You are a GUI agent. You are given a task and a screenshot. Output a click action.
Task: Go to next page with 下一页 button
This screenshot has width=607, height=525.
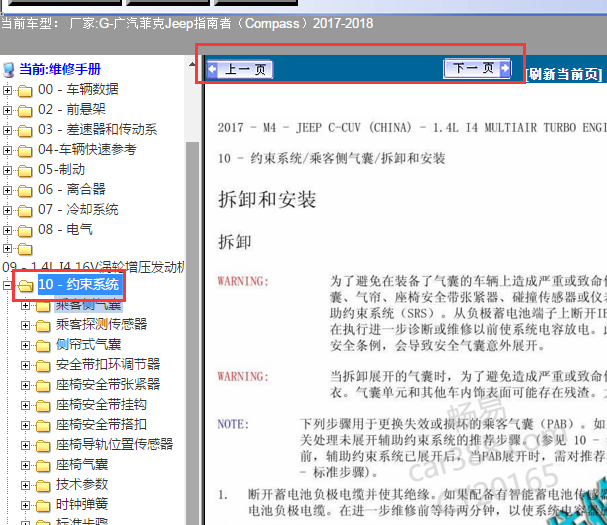click(x=477, y=69)
